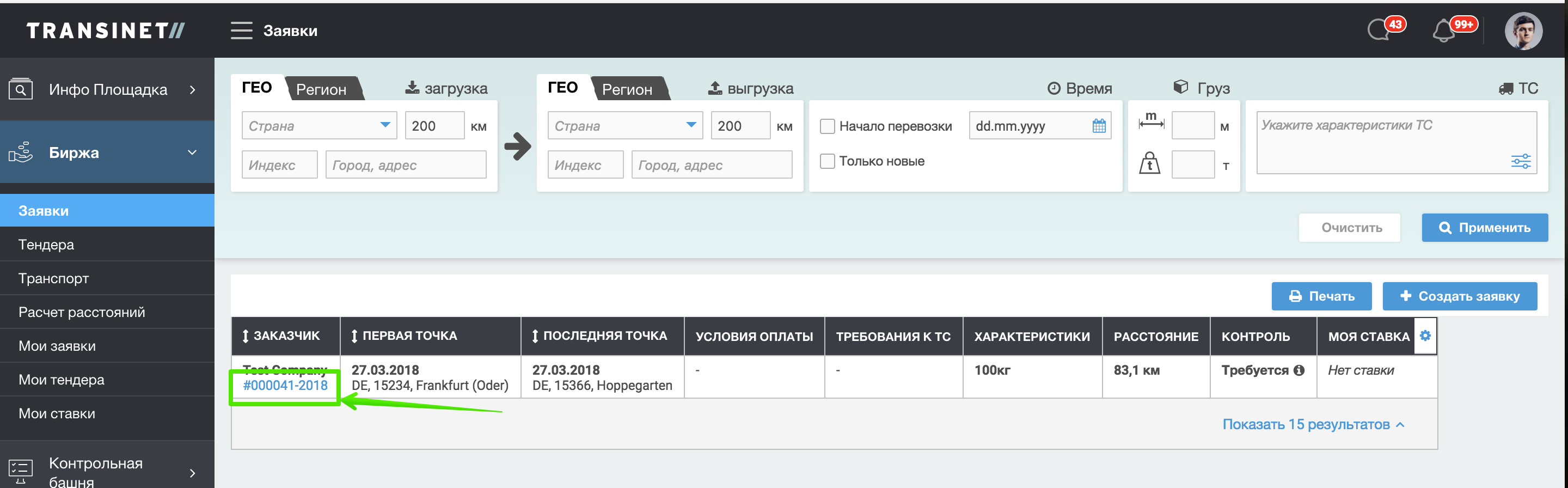Open Тендера in the sidebar menu
Screen dimensions: 1568x488
46,245
